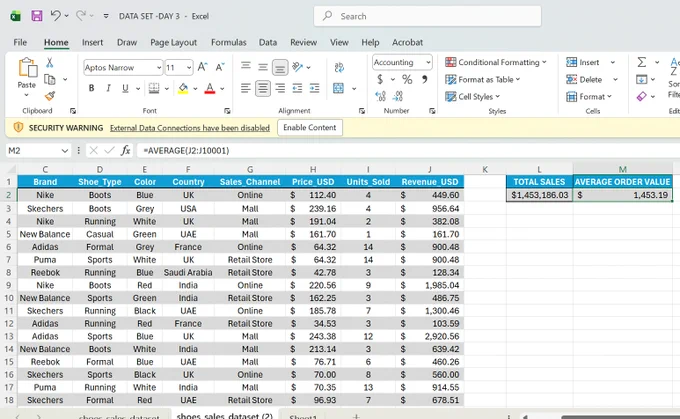The width and height of the screenshot is (680, 419).
Task: Toggle Underline formatting
Action: (125, 88)
